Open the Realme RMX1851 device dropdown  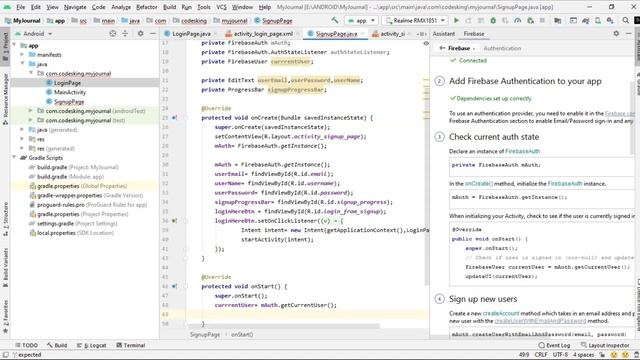tap(415, 20)
